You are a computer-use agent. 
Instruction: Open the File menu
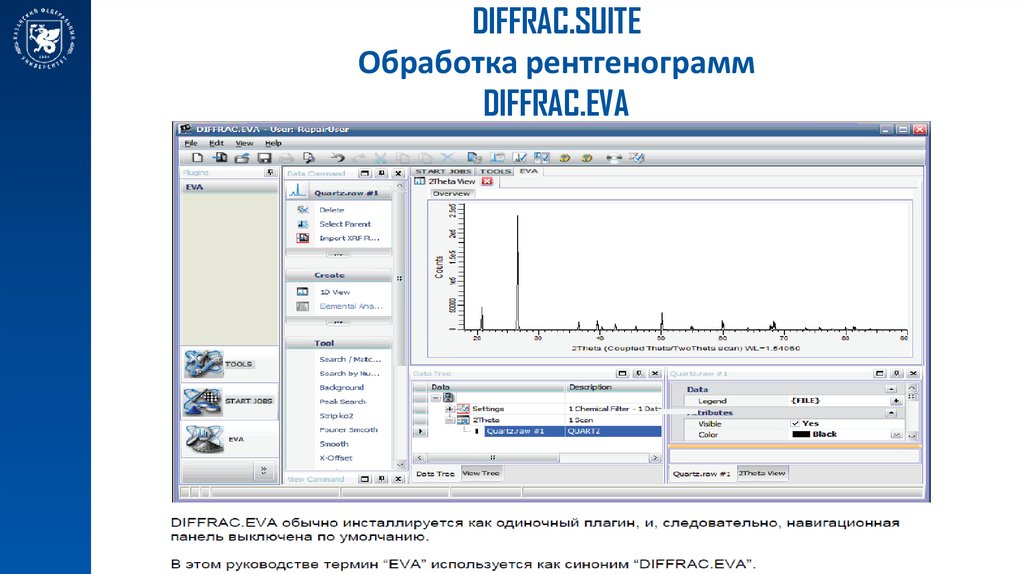pos(191,143)
